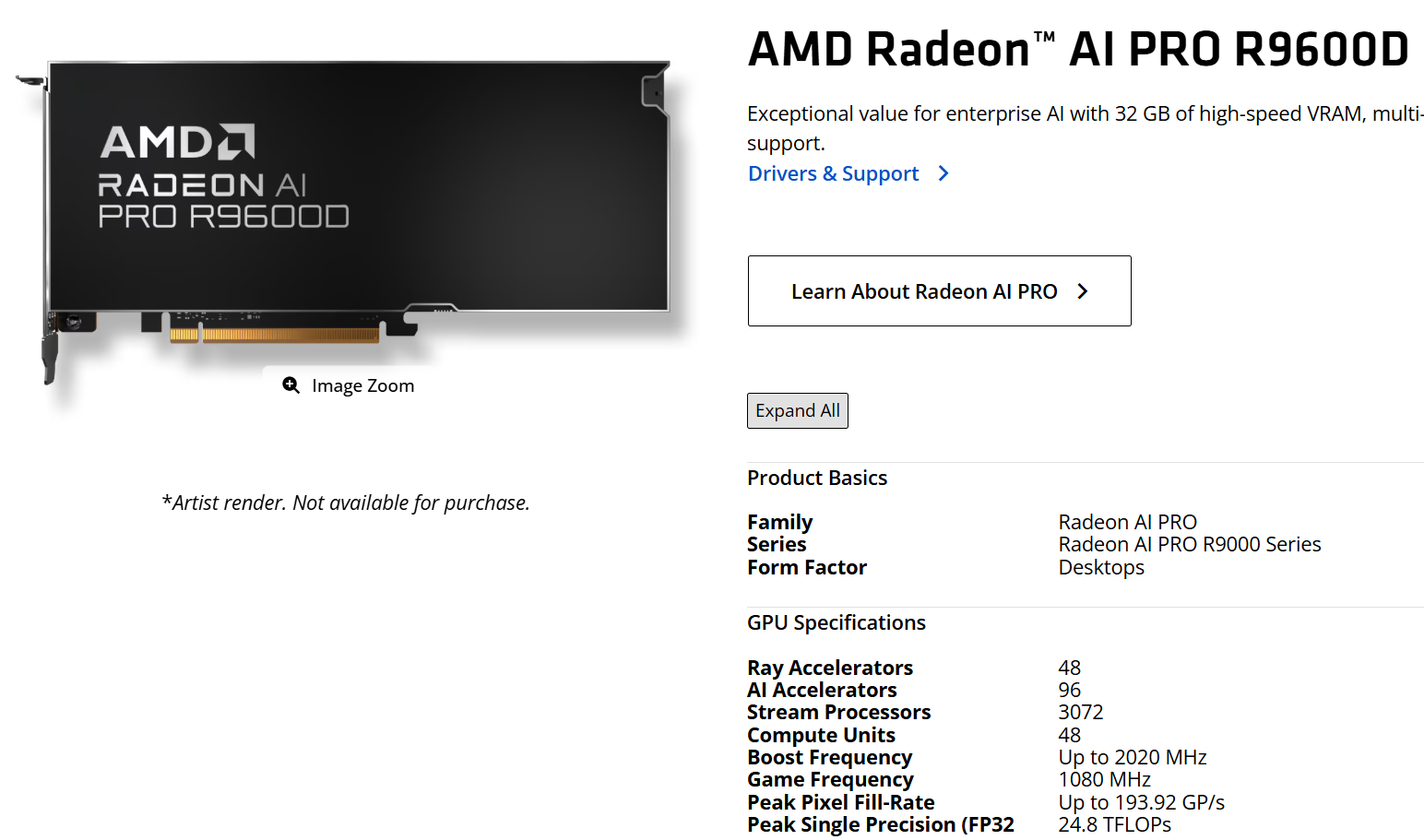Click the arrow inside Learn About Radeon button
Image resolution: width=1424 pixels, height=840 pixels.
coord(1083,291)
